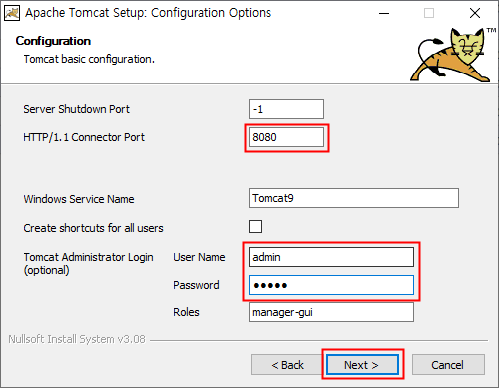The width and height of the screenshot is (499, 388).
Task: Click the Server Shutdown Port field
Action: point(286,109)
